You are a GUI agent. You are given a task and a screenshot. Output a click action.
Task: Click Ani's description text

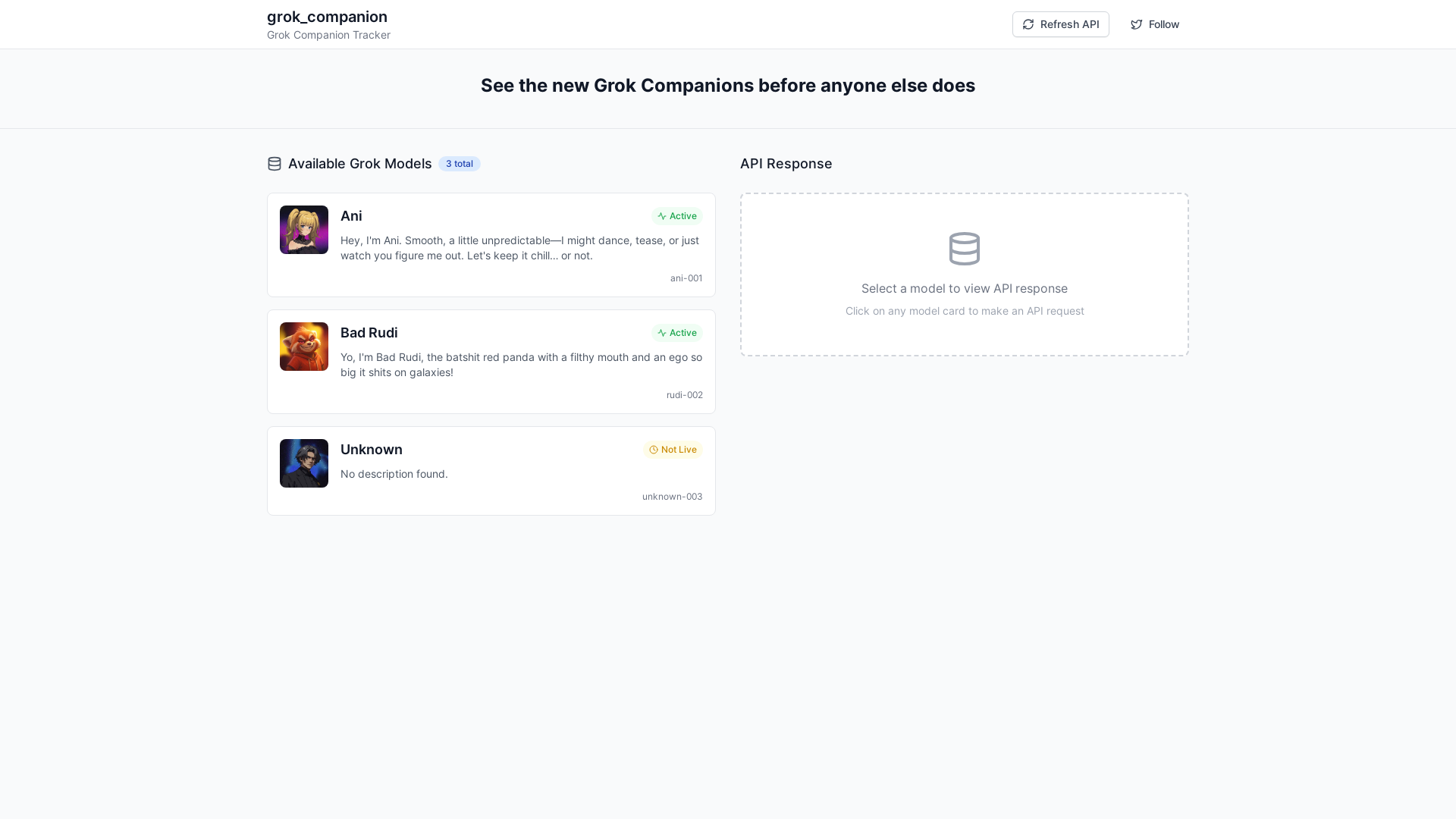(x=520, y=248)
